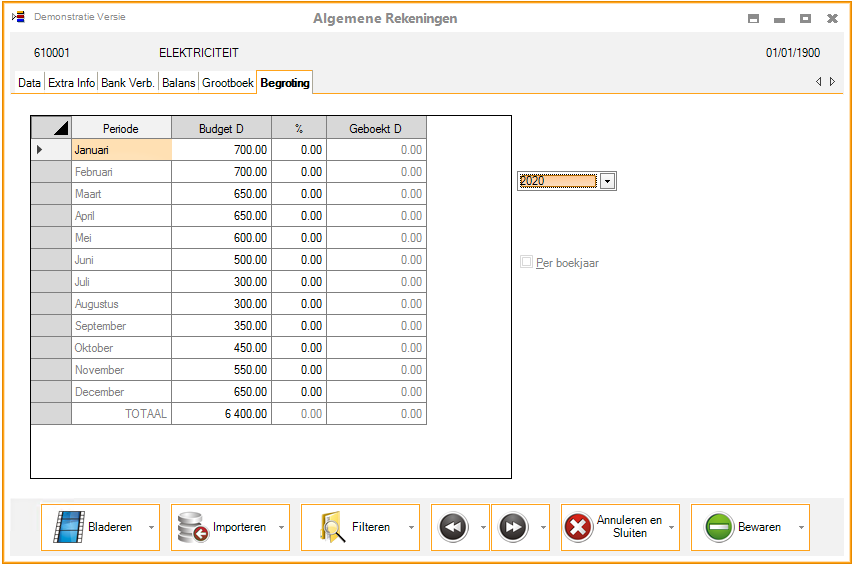Click the green Bewaren save icon
This screenshot has height=566, width=854.
click(718, 527)
